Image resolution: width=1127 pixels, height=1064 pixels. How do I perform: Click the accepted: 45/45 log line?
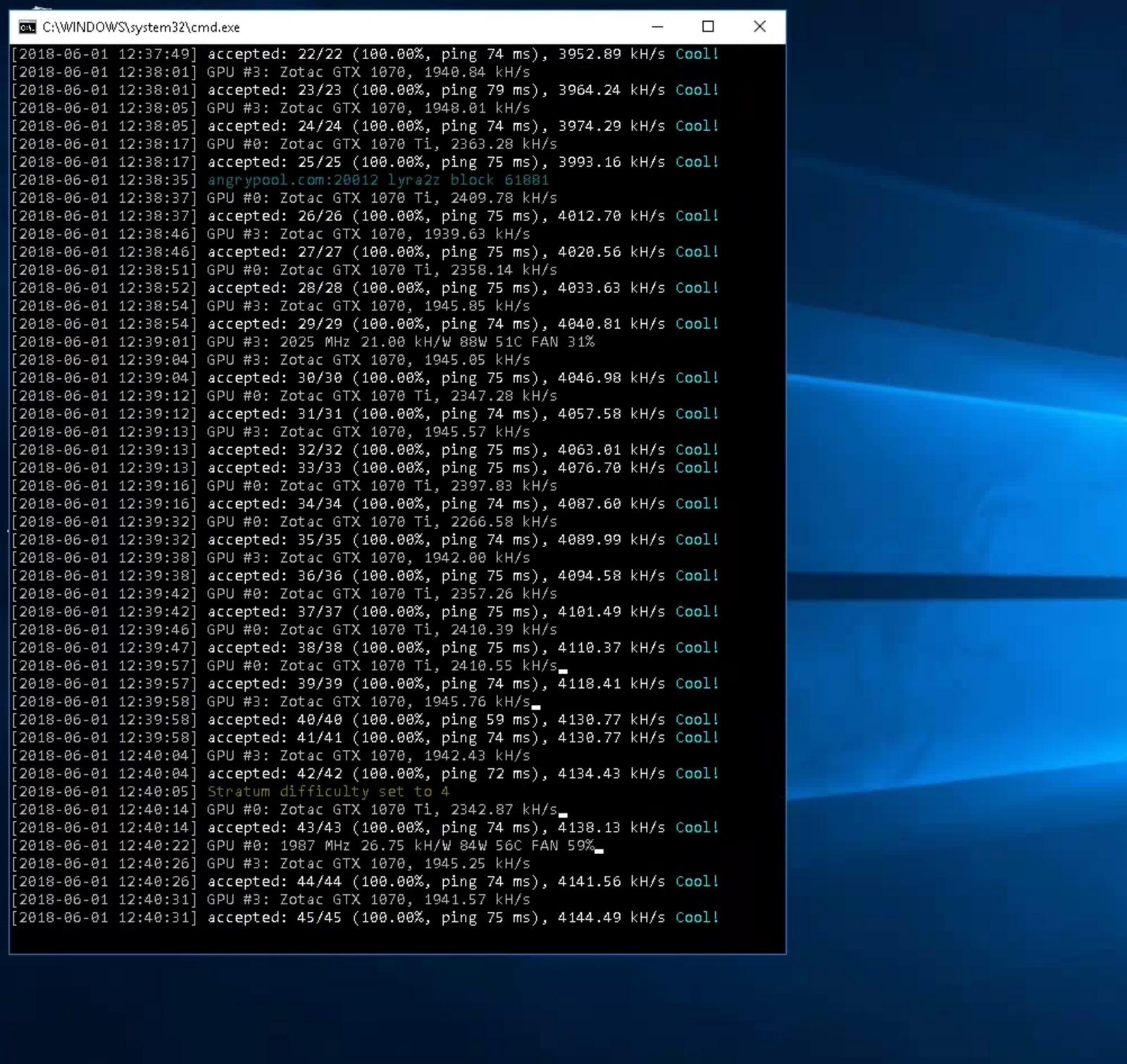(x=366, y=918)
